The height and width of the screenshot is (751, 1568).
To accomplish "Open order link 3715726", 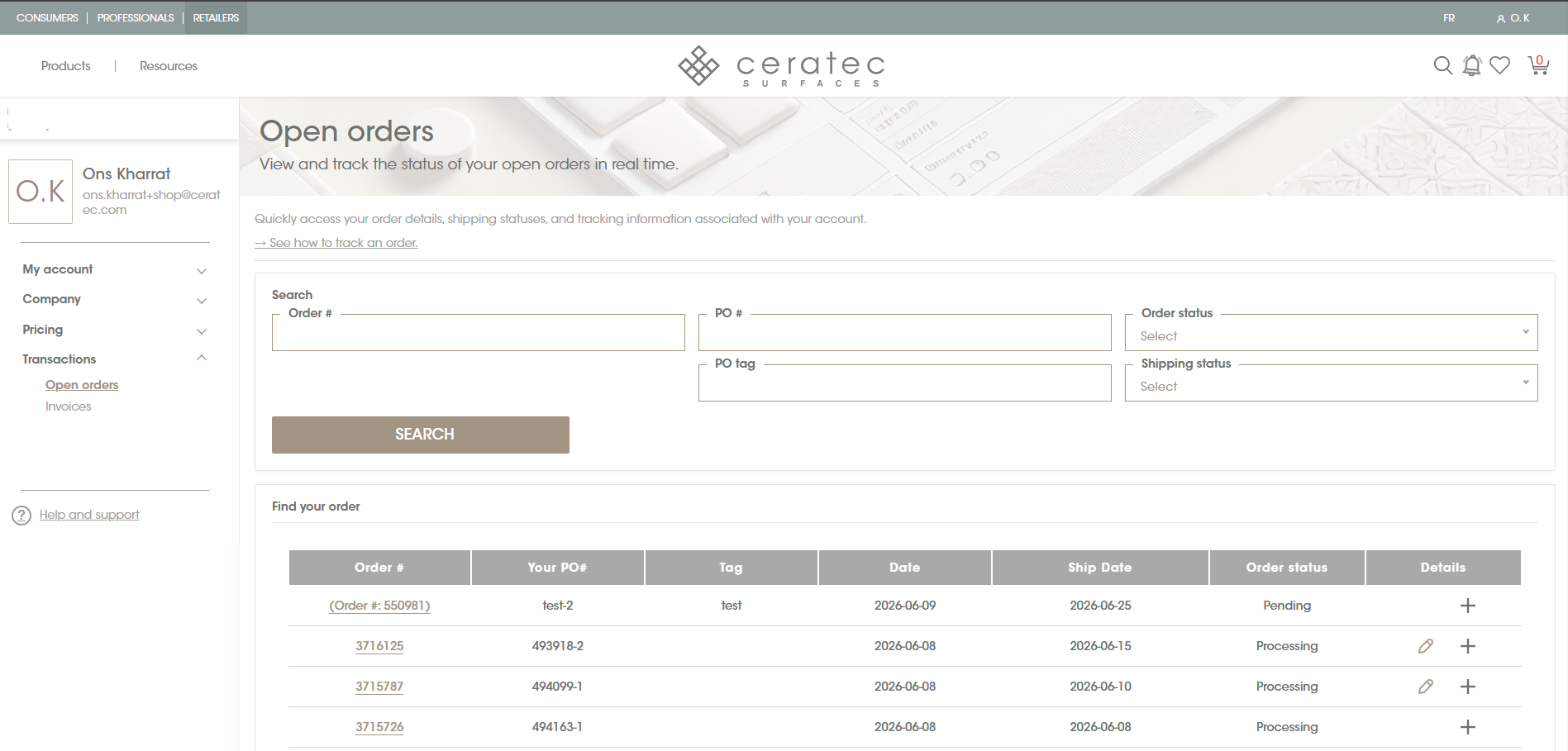I will [379, 727].
